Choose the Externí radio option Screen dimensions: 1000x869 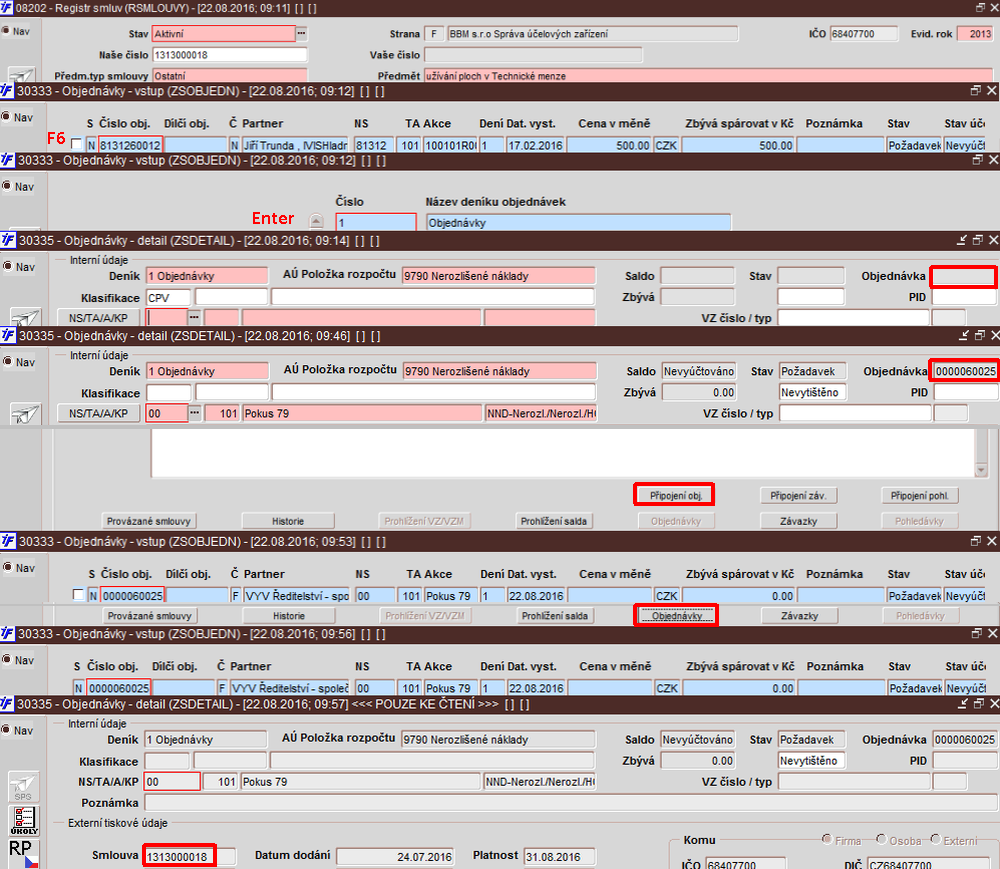click(x=936, y=839)
